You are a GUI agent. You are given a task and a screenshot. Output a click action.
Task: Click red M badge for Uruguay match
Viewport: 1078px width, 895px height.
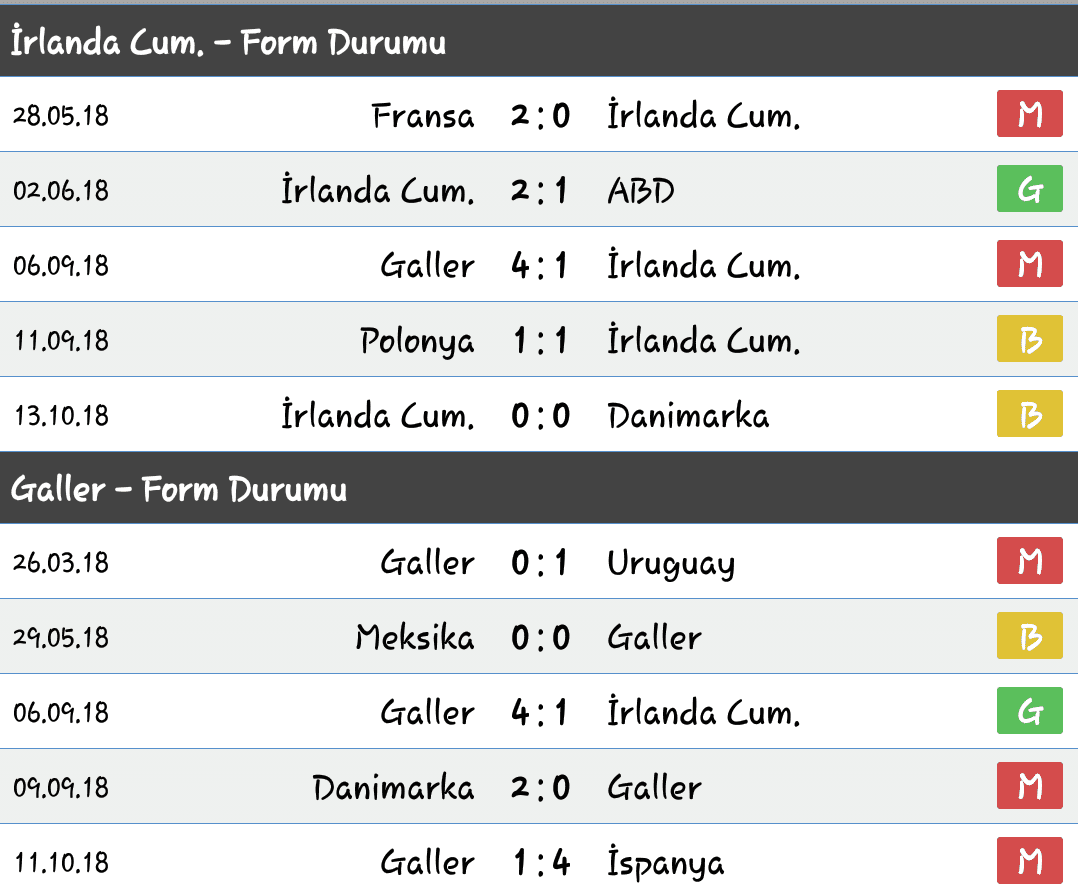[1029, 561]
